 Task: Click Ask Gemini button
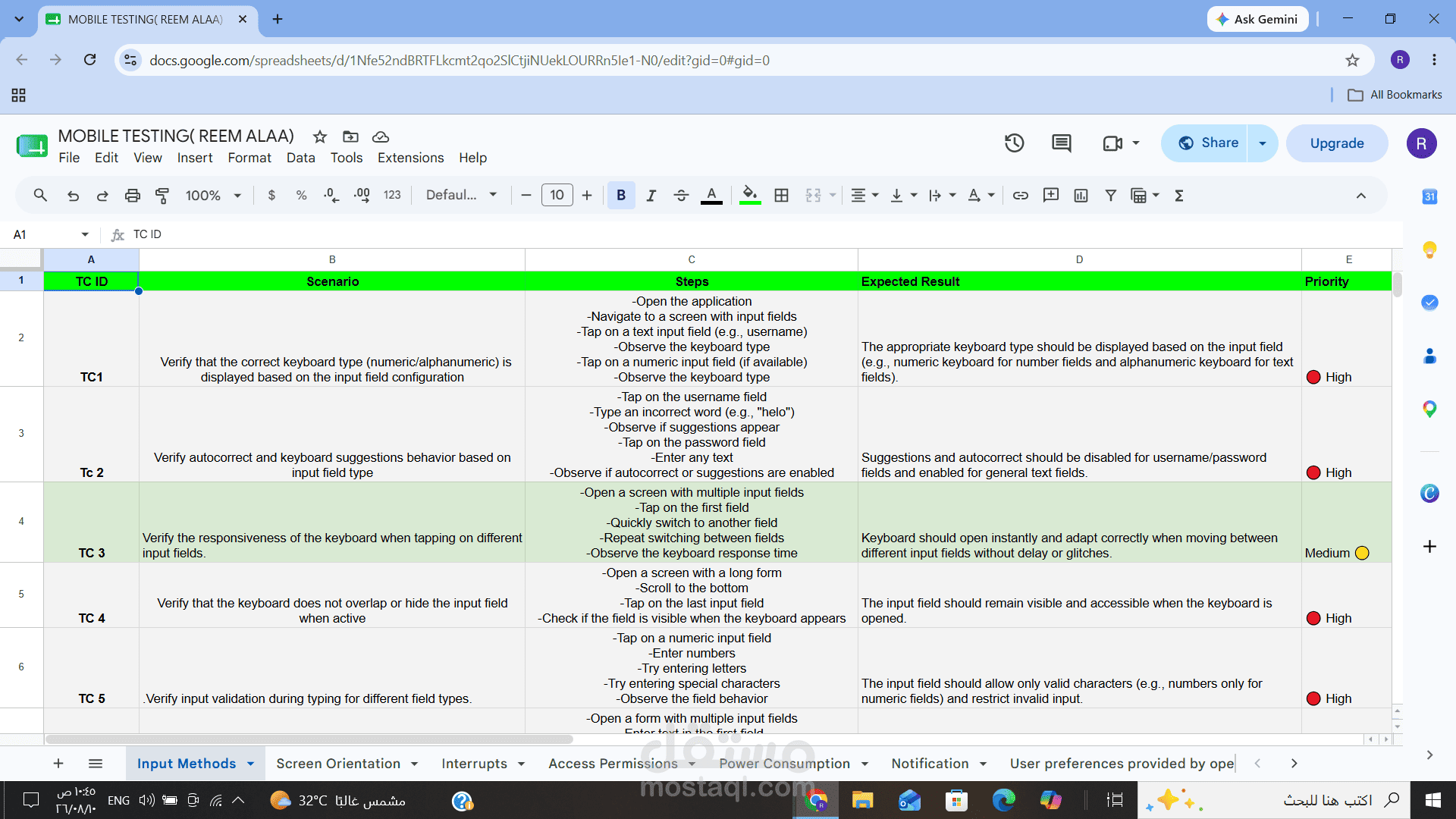[x=1258, y=19]
